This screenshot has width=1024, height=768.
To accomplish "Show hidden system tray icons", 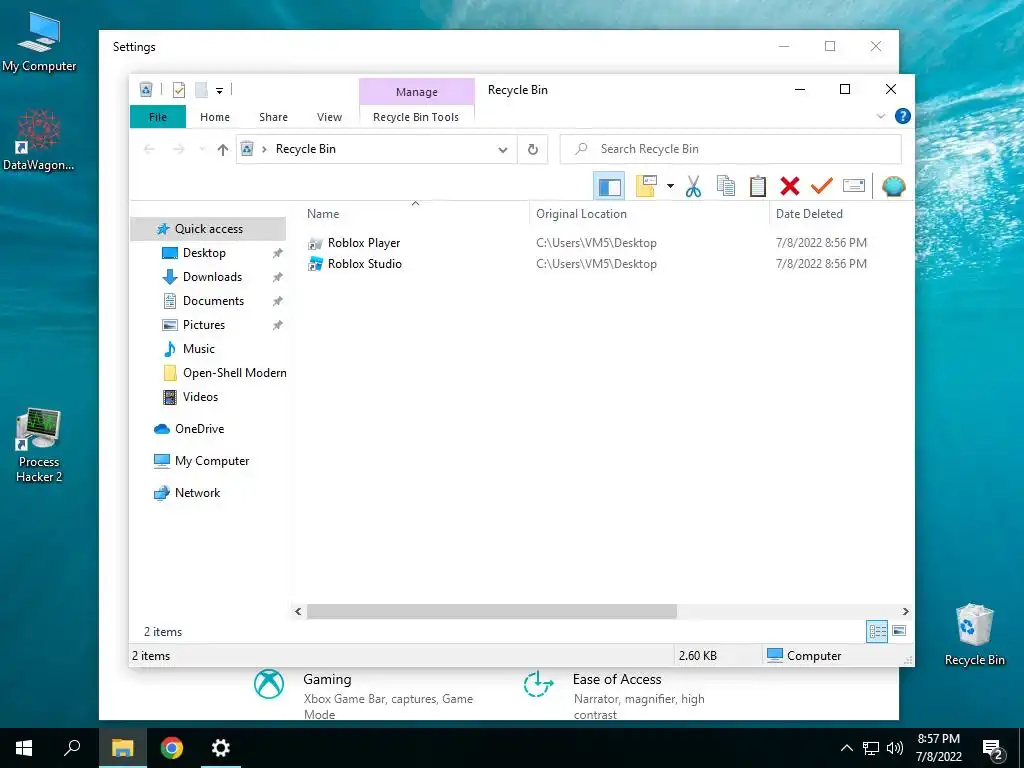I will pos(846,748).
